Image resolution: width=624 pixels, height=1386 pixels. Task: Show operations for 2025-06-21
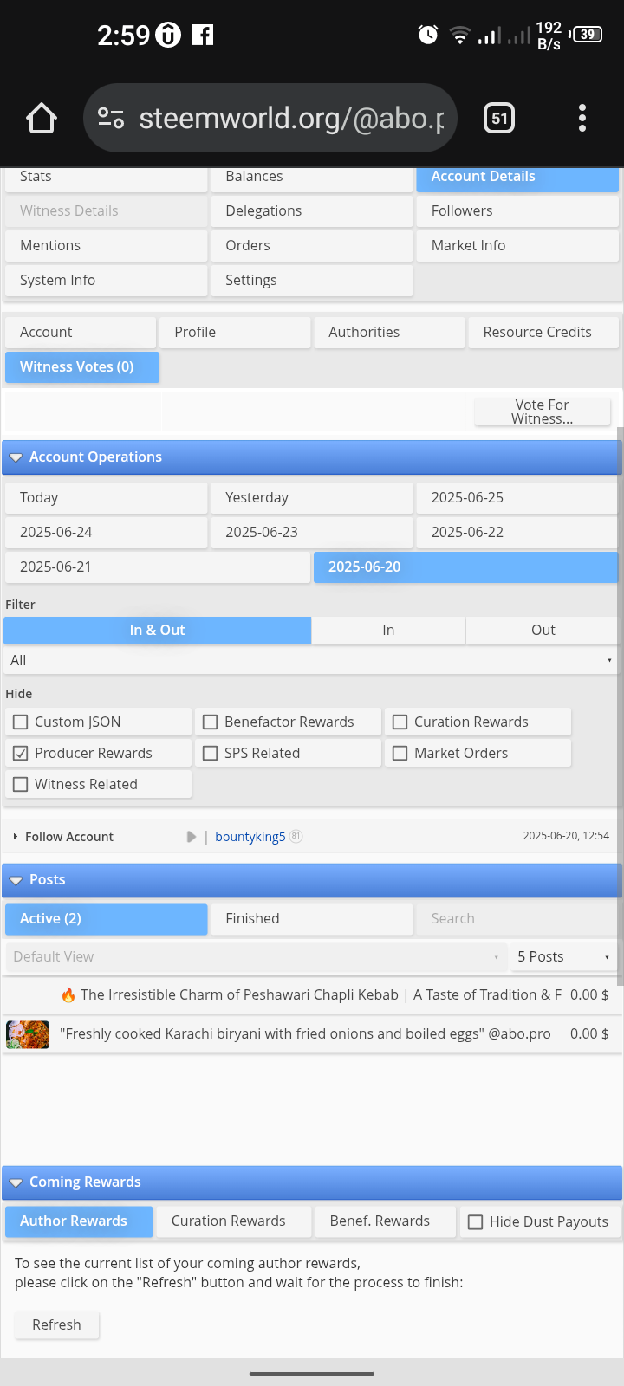coord(157,568)
